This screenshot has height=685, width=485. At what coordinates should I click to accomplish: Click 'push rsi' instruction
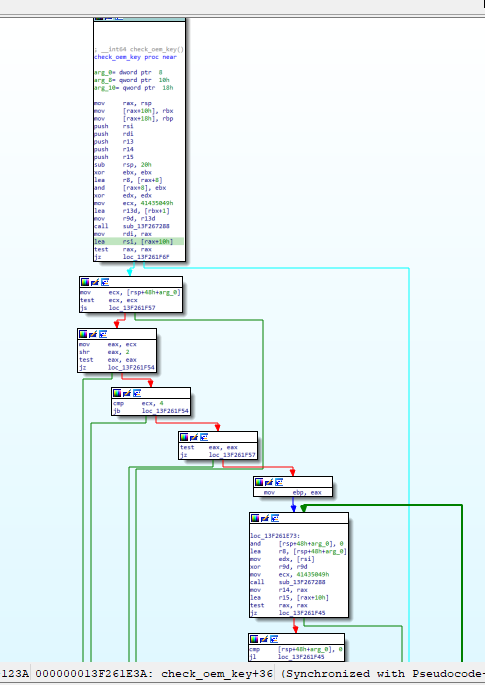point(114,126)
